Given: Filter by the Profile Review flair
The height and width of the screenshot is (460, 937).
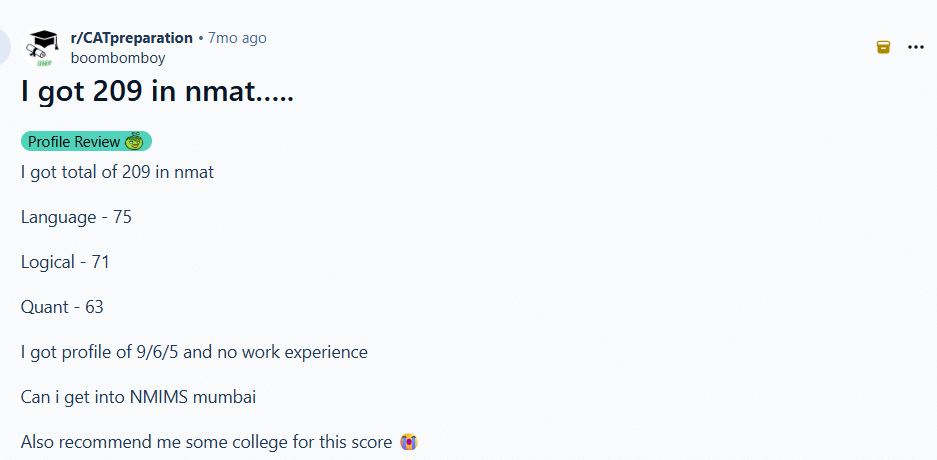Looking at the screenshot, I should click(x=86, y=142).
